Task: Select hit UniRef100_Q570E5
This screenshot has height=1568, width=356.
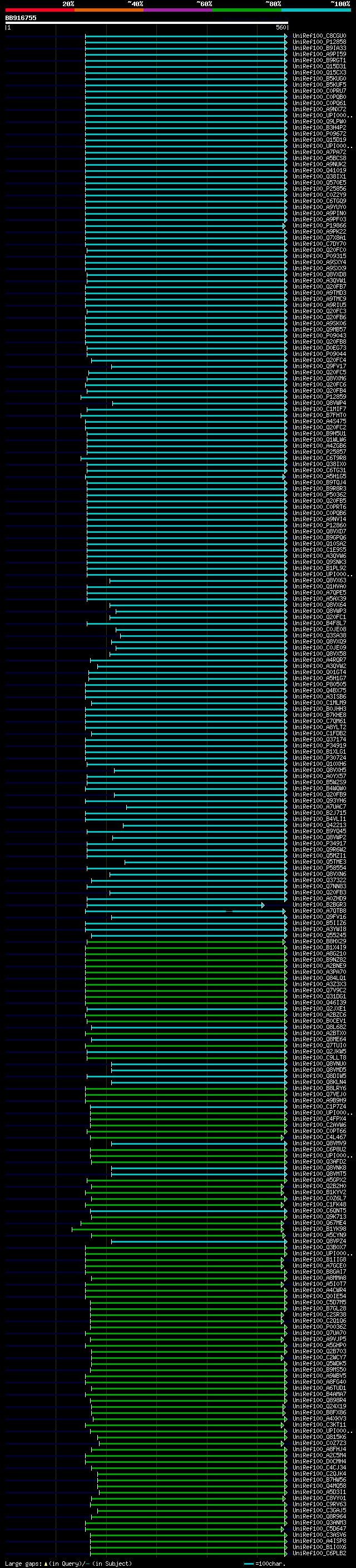Action: pos(319,182)
